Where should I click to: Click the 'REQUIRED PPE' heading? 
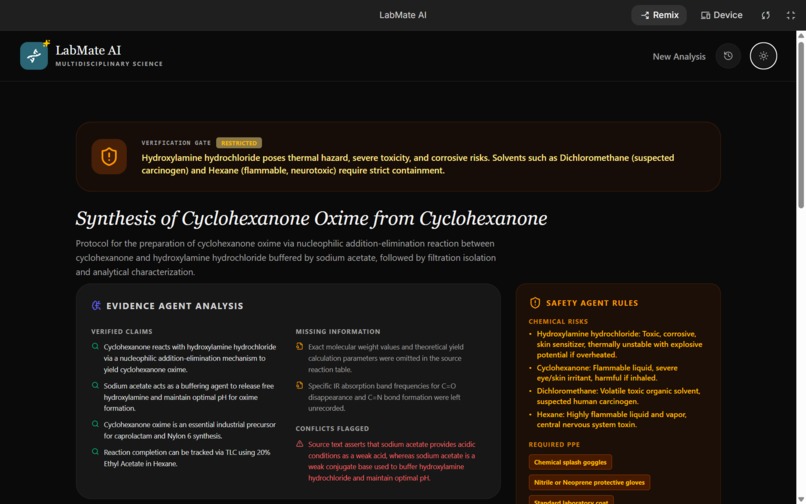tap(554, 444)
